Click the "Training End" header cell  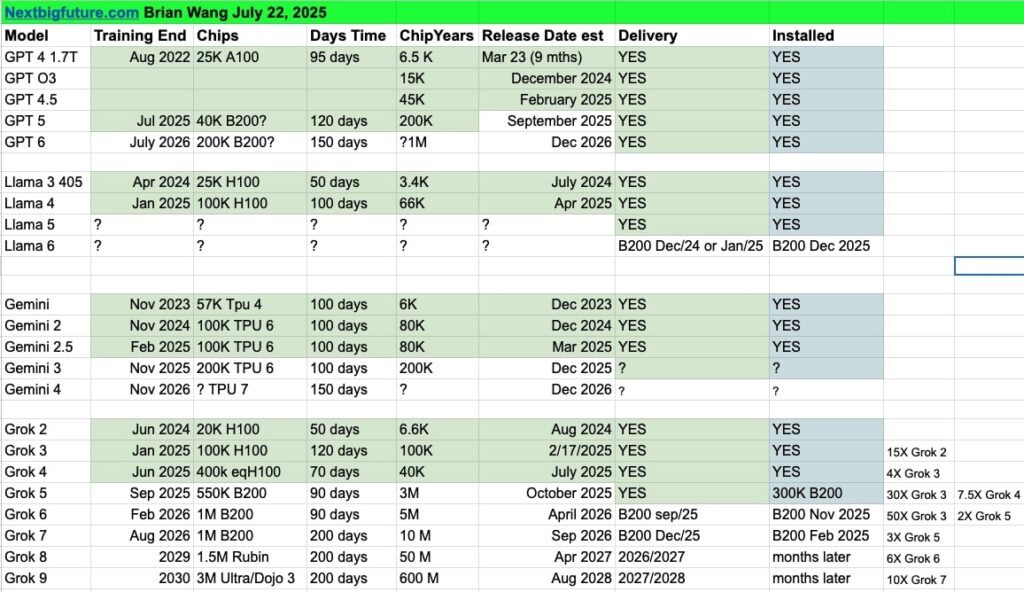(142, 35)
